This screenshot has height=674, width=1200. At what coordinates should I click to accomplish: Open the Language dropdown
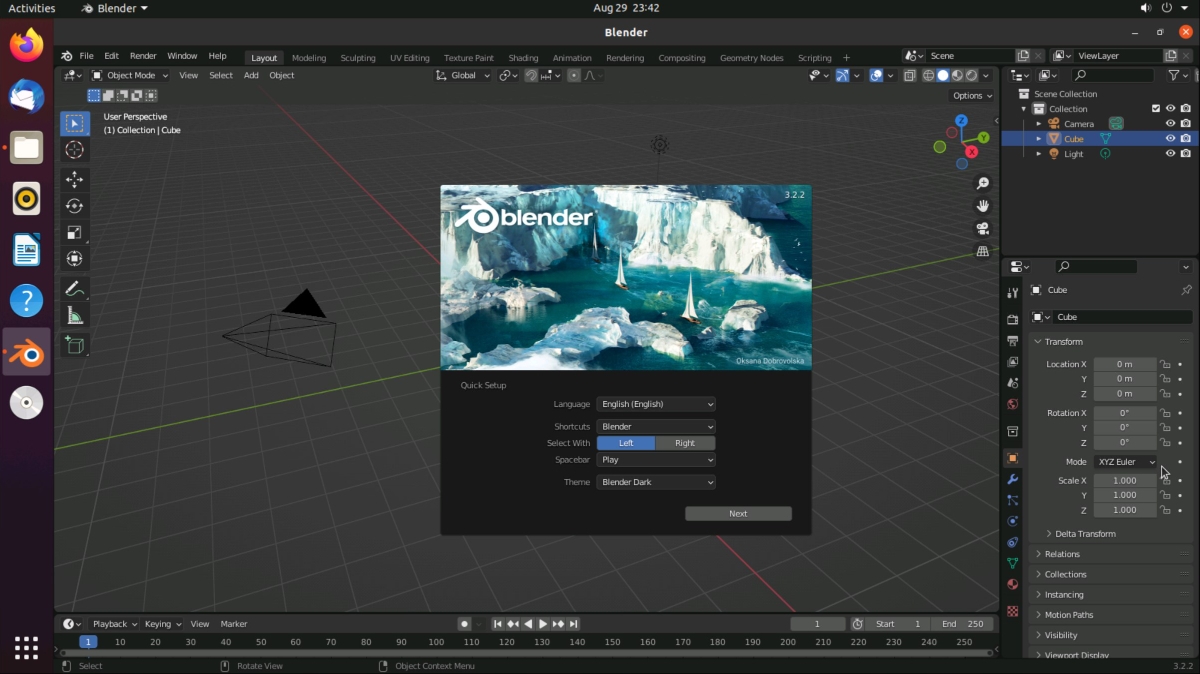pyautogui.click(x=656, y=404)
